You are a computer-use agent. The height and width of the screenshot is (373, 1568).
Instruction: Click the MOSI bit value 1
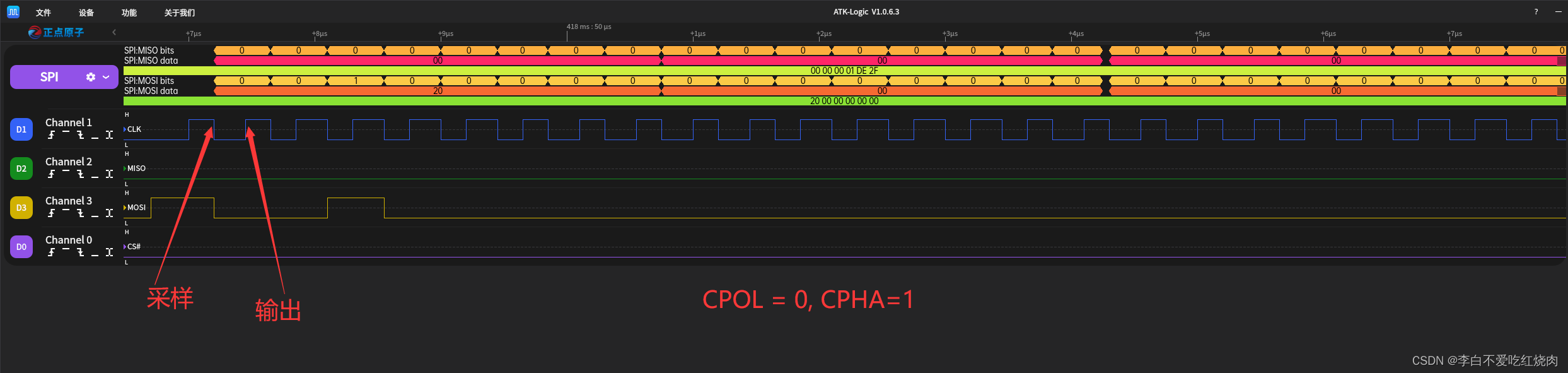[356, 81]
